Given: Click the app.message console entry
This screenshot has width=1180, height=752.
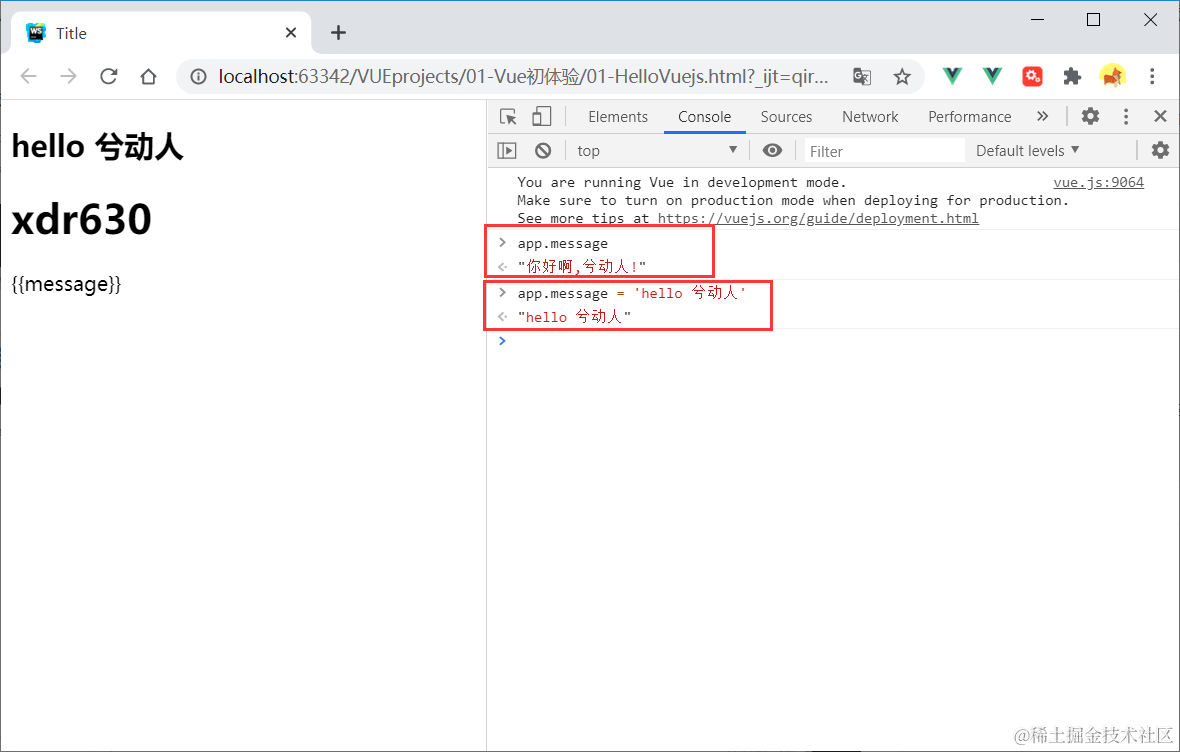Looking at the screenshot, I should coord(562,243).
